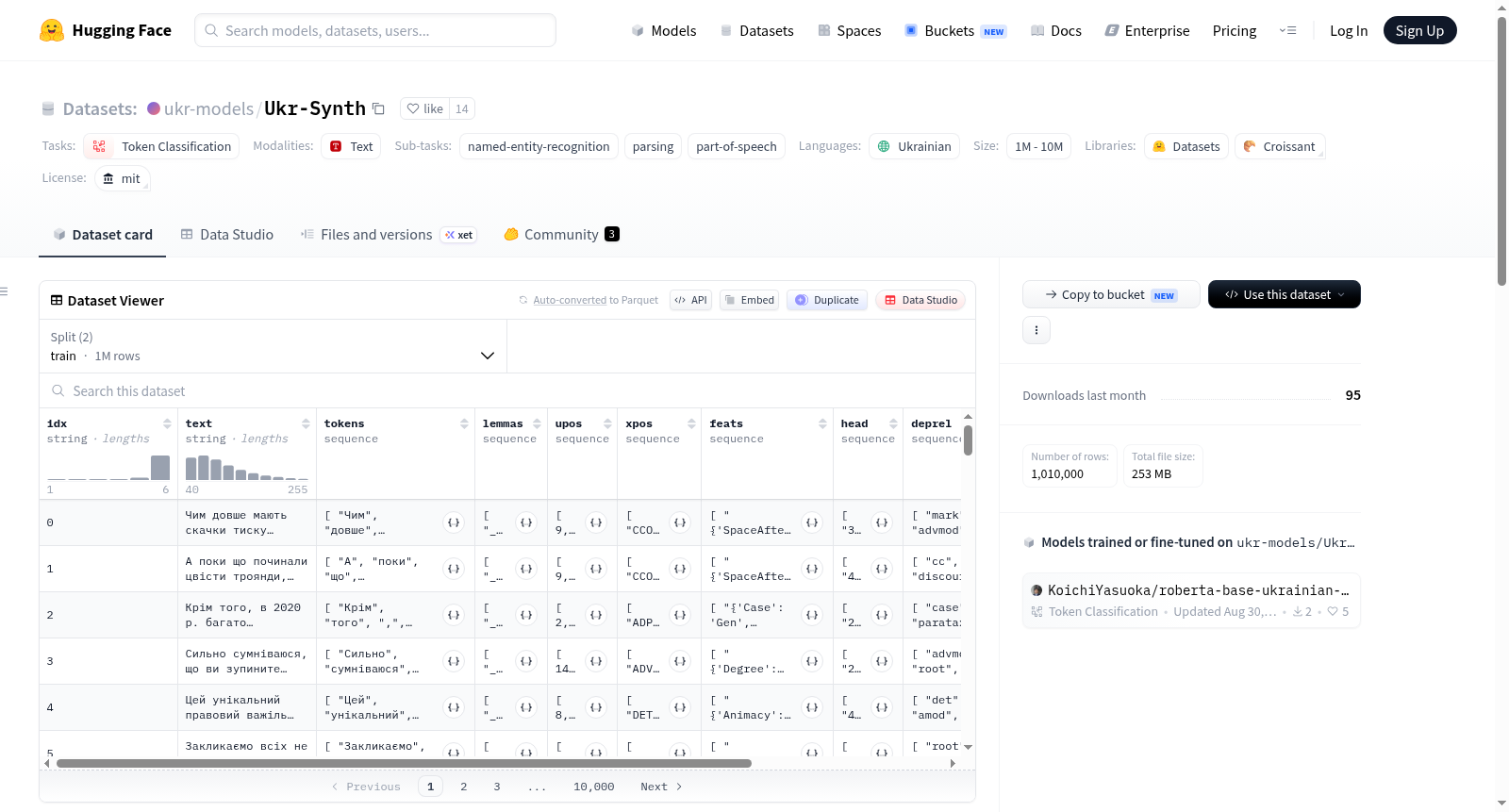The height and width of the screenshot is (812, 1509).
Task: Open Enterprise in top navigation
Action: pyautogui.click(x=1147, y=30)
